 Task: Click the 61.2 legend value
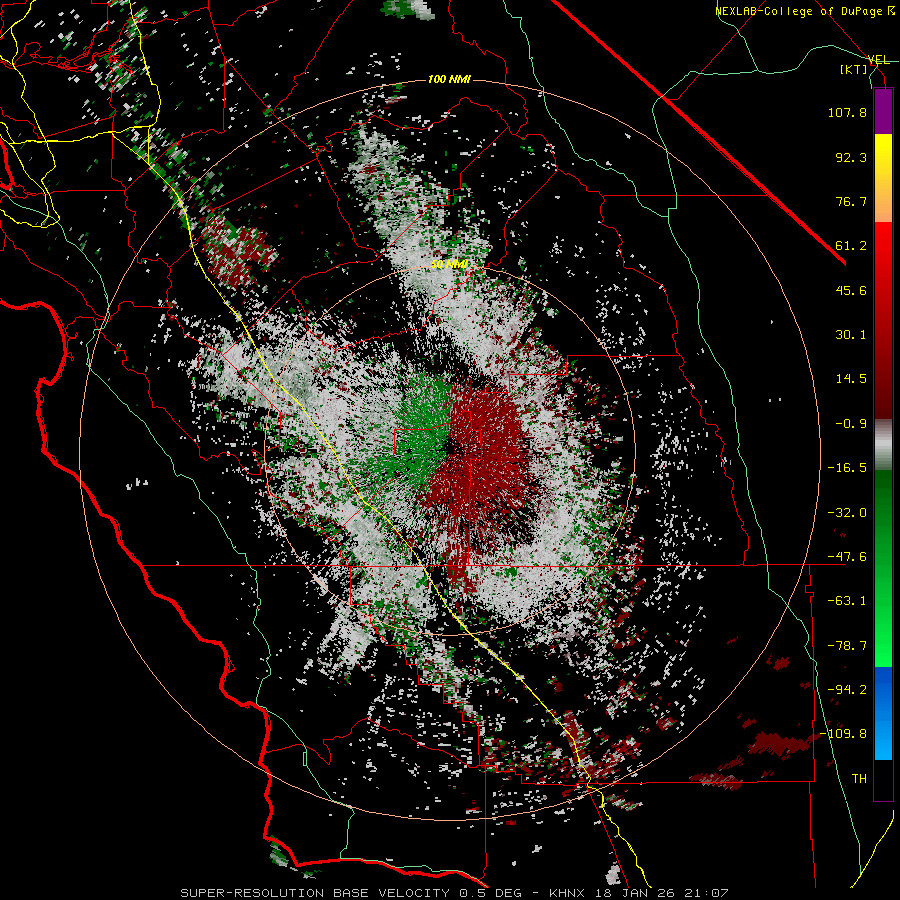[851, 246]
